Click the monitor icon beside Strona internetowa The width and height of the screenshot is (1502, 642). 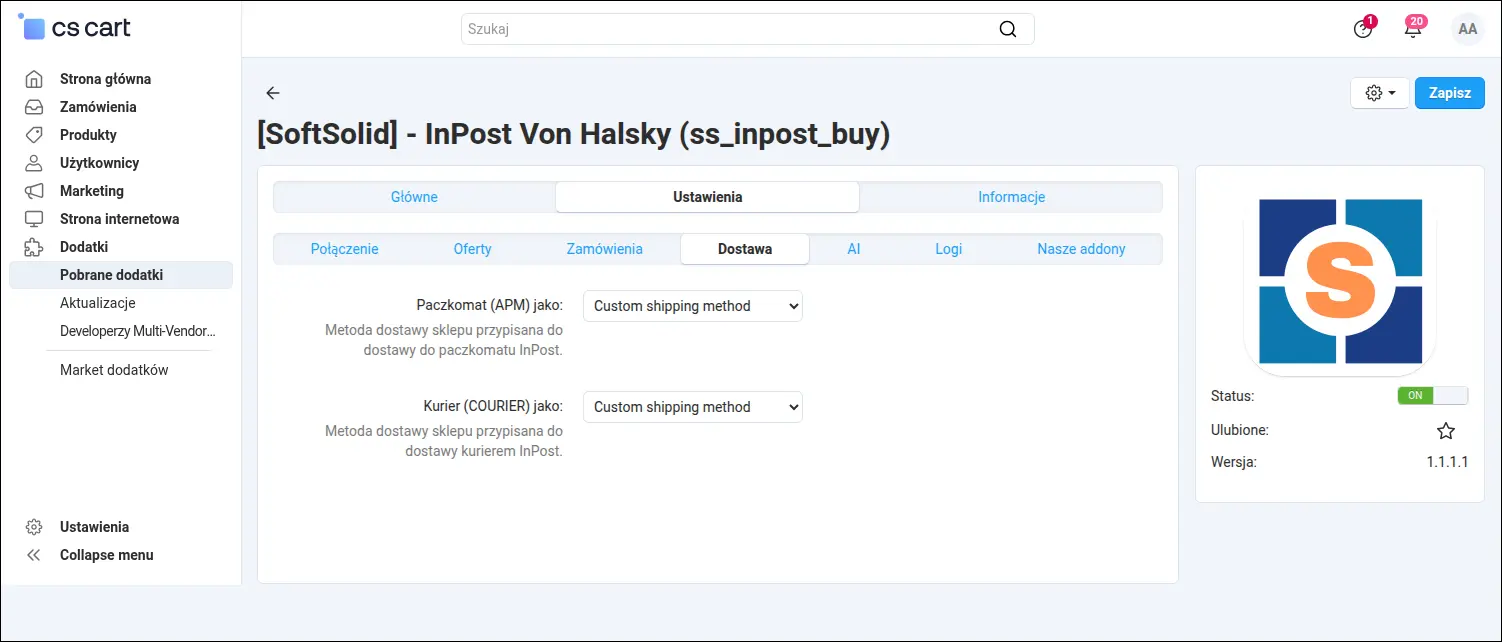click(x=34, y=219)
